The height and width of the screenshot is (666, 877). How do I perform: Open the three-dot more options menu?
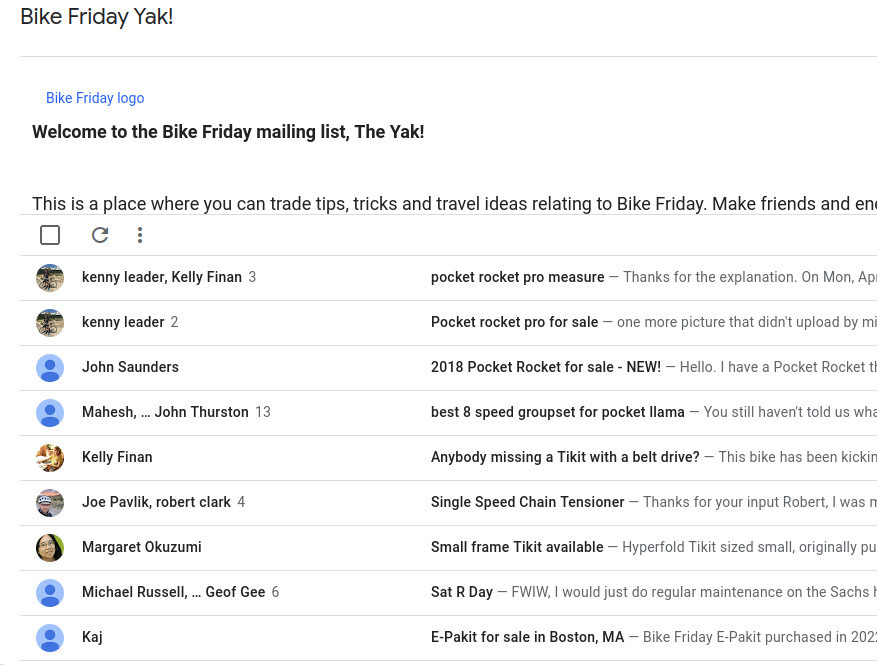(x=140, y=235)
